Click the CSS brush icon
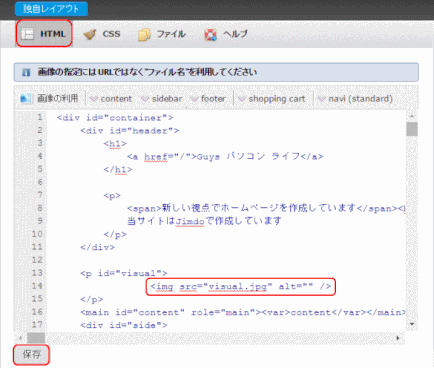The image size is (434, 368). click(x=90, y=34)
